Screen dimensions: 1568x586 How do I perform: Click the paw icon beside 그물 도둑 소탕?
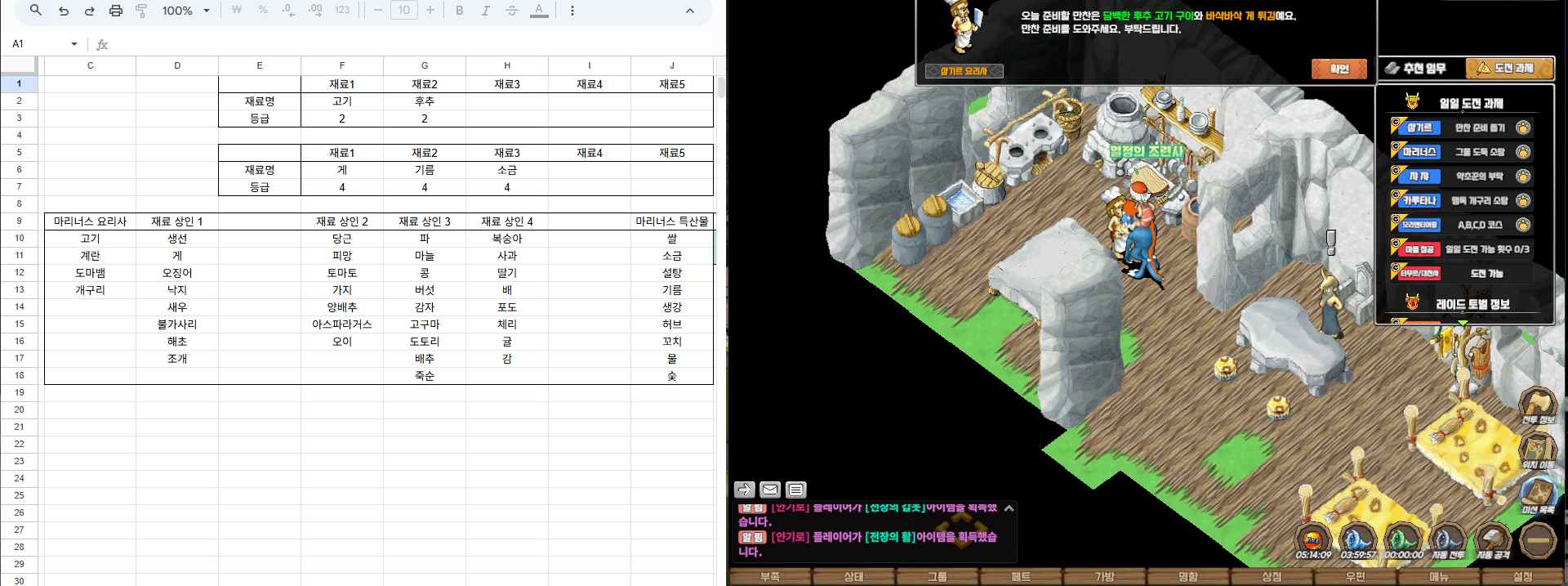point(1522,152)
